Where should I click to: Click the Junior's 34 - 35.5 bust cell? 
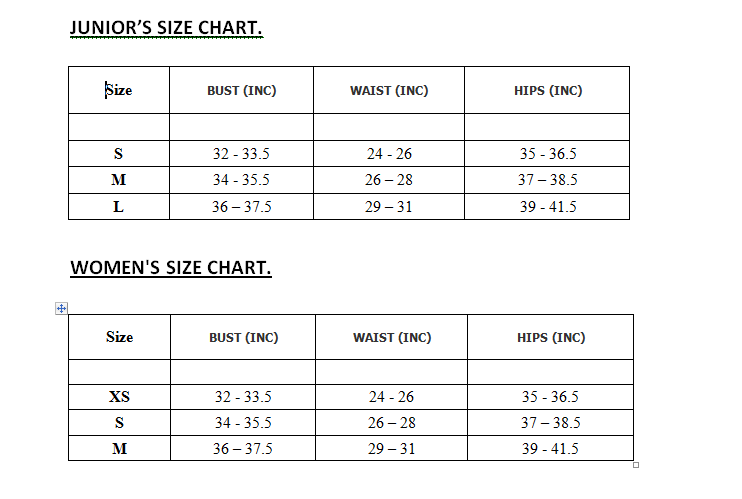(x=241, y=180)
